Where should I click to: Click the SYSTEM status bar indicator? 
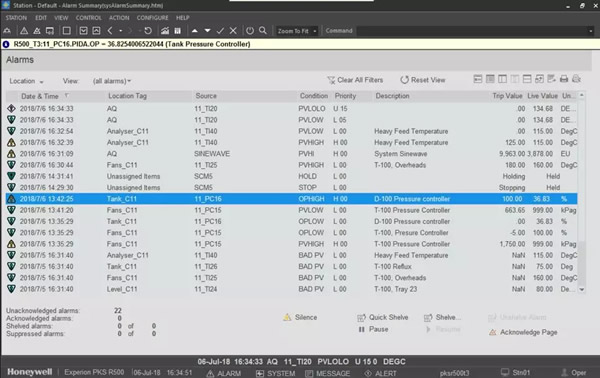(276, 373)
